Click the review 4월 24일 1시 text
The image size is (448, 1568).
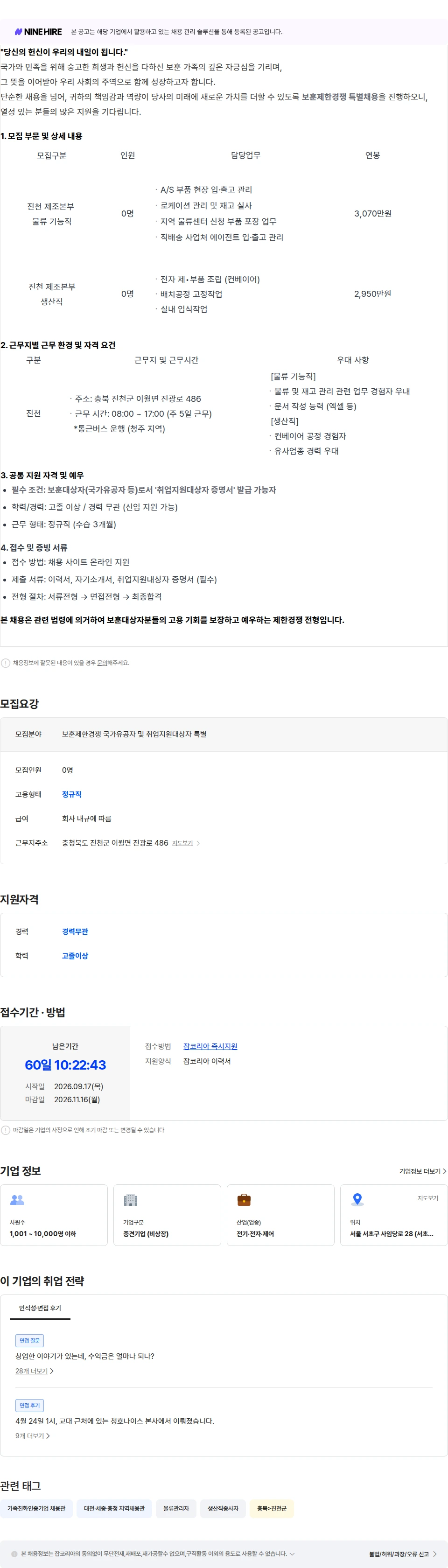(x=114, y=1421)
